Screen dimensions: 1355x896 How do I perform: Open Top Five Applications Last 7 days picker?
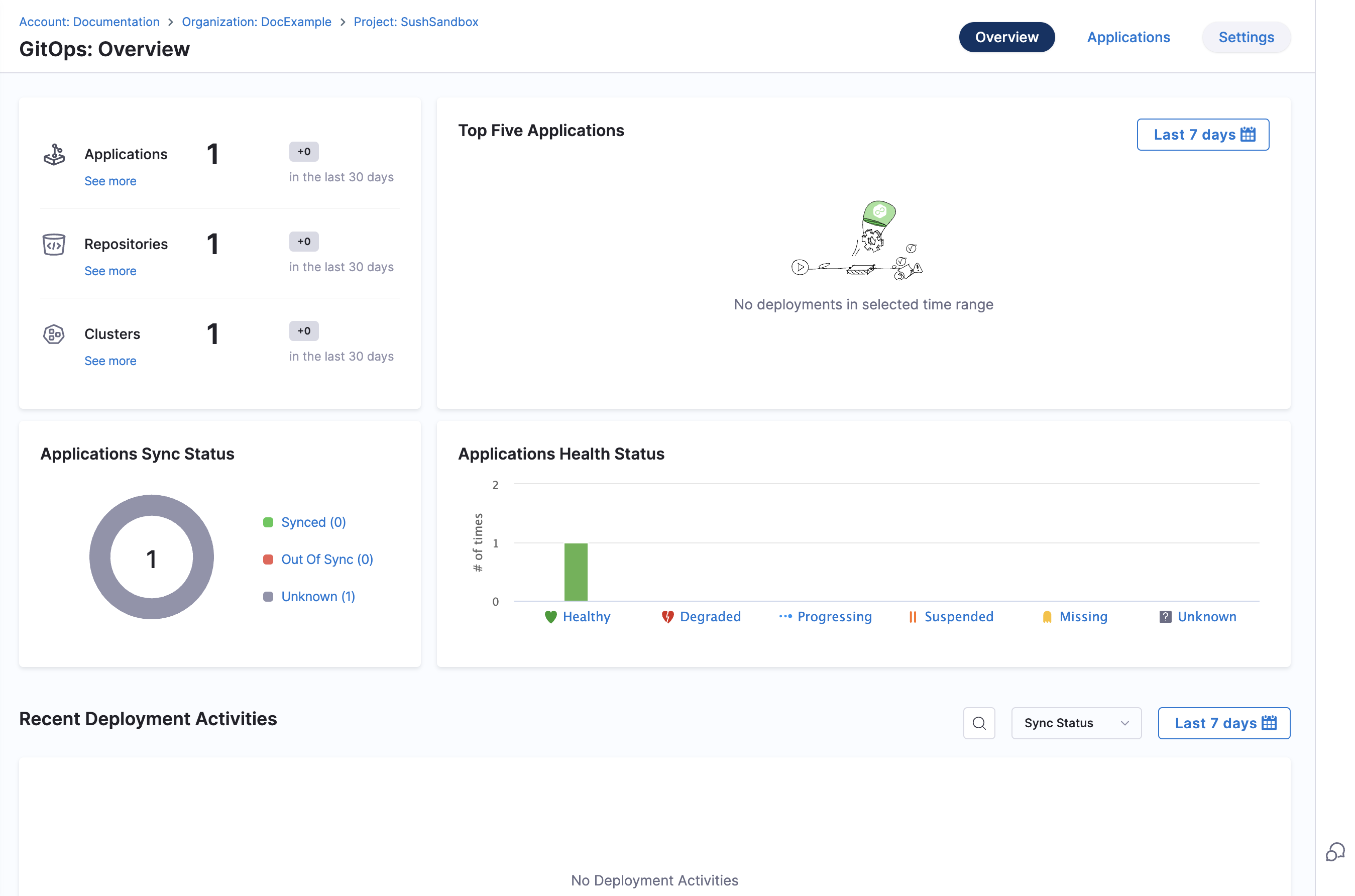[x=1203, y=134]
